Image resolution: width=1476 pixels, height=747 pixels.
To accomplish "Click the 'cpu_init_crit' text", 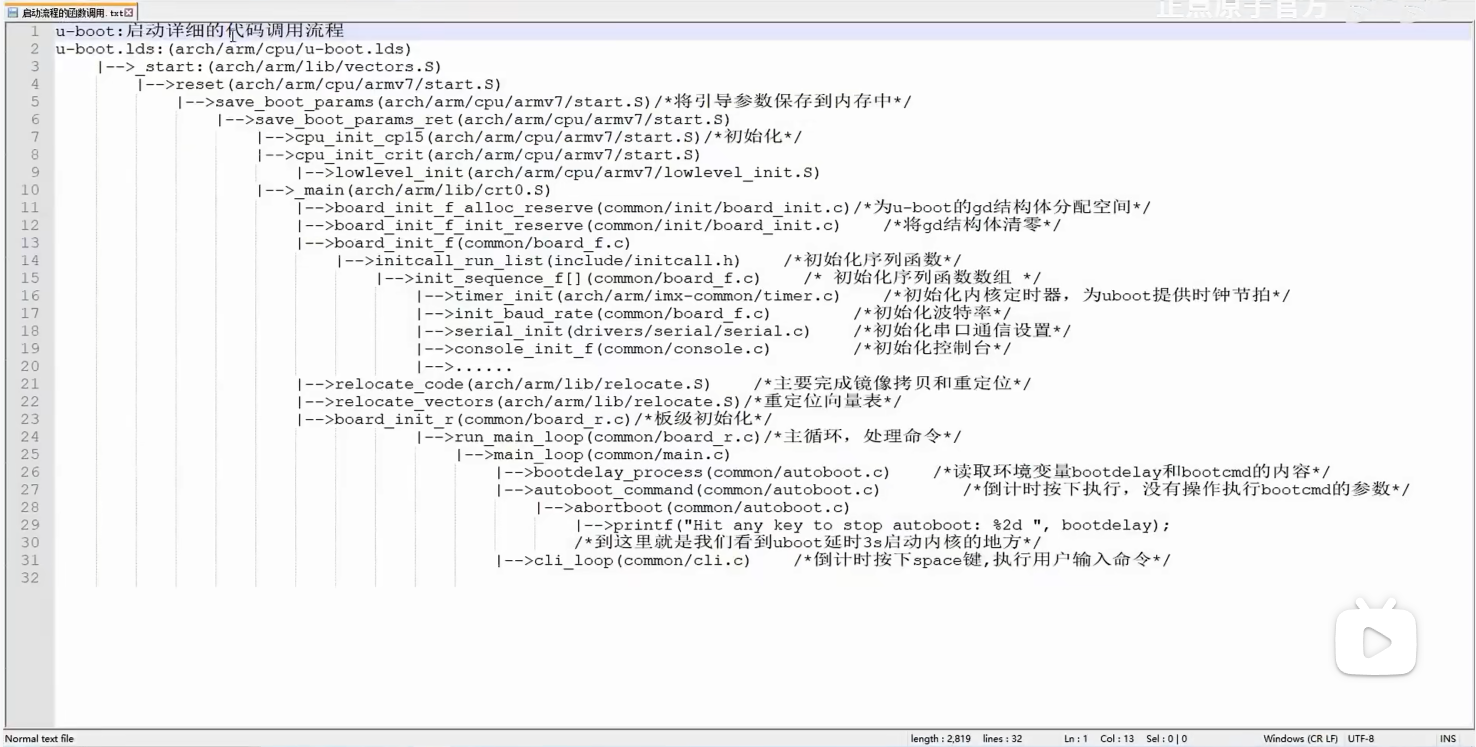I will click(x=359, y=154).
